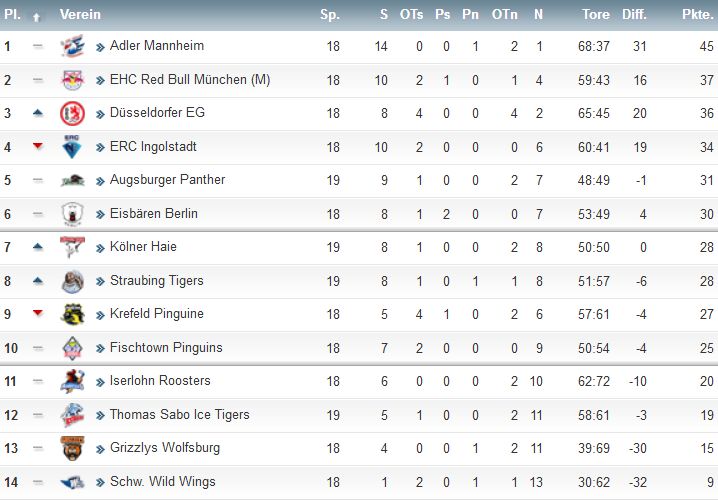Click the ERC Ingolstadt diamond logo
Image resolution: width=718 pixels, height=500 pixels.
click(72, 147)
